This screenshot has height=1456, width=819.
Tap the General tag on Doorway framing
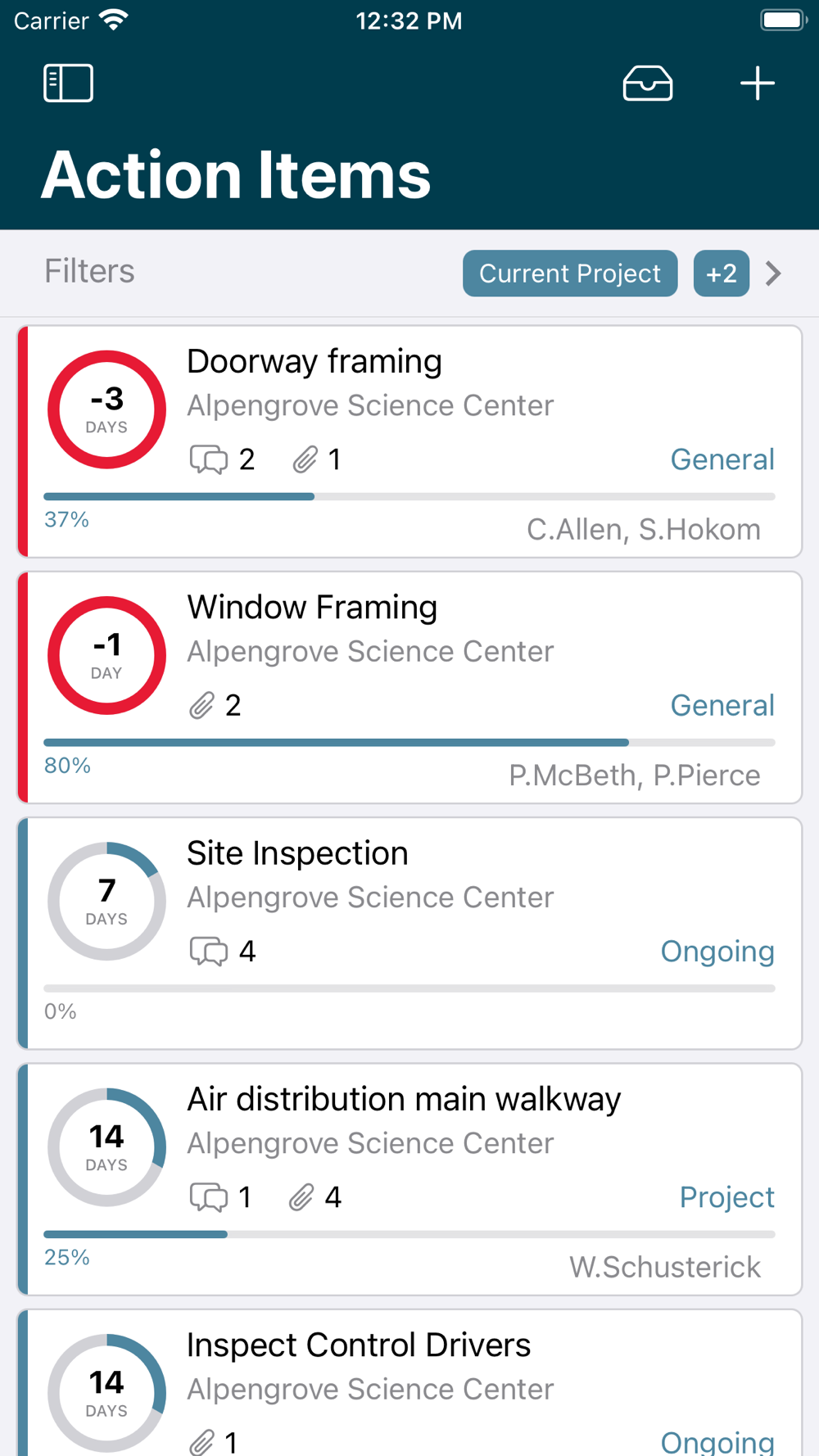[x=722, y=459]
